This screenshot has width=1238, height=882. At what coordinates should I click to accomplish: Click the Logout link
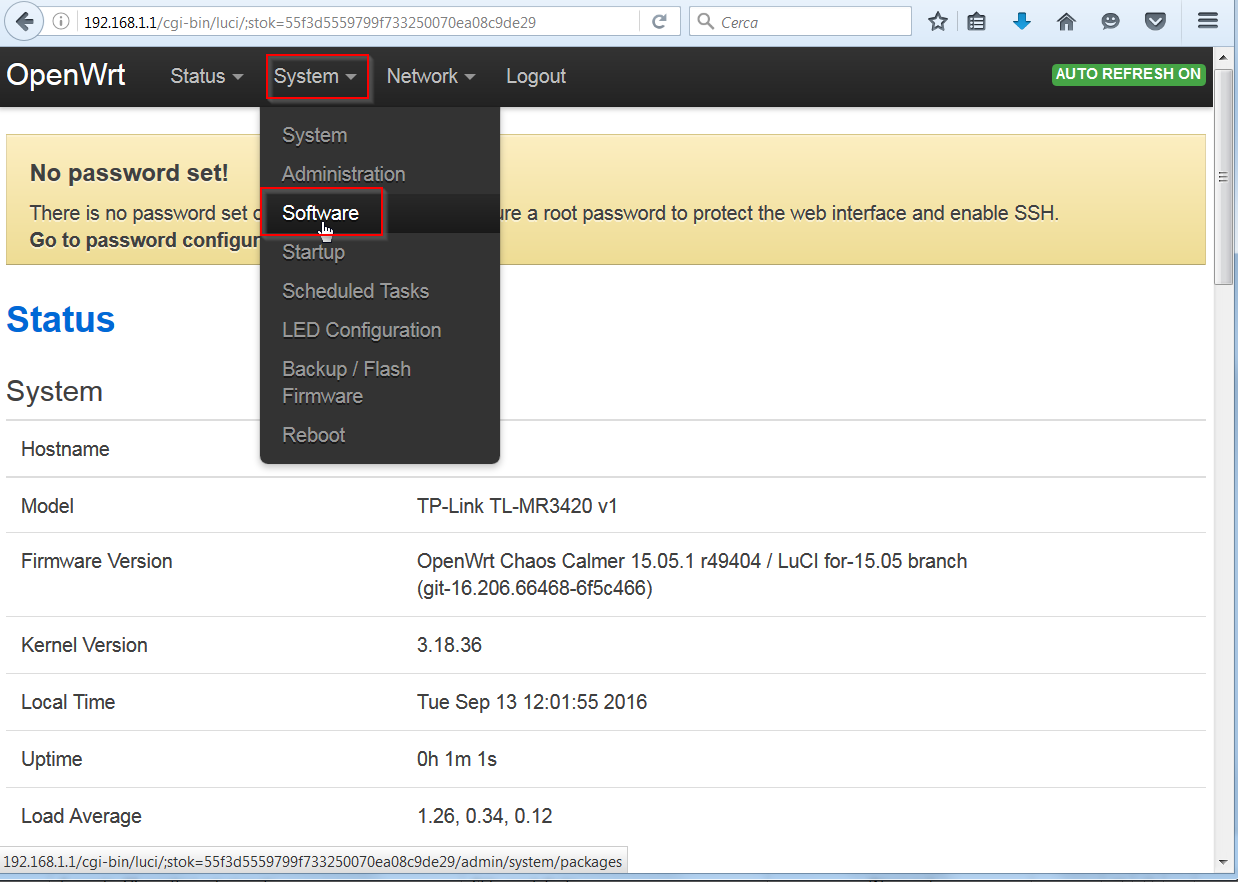point(536,76)
